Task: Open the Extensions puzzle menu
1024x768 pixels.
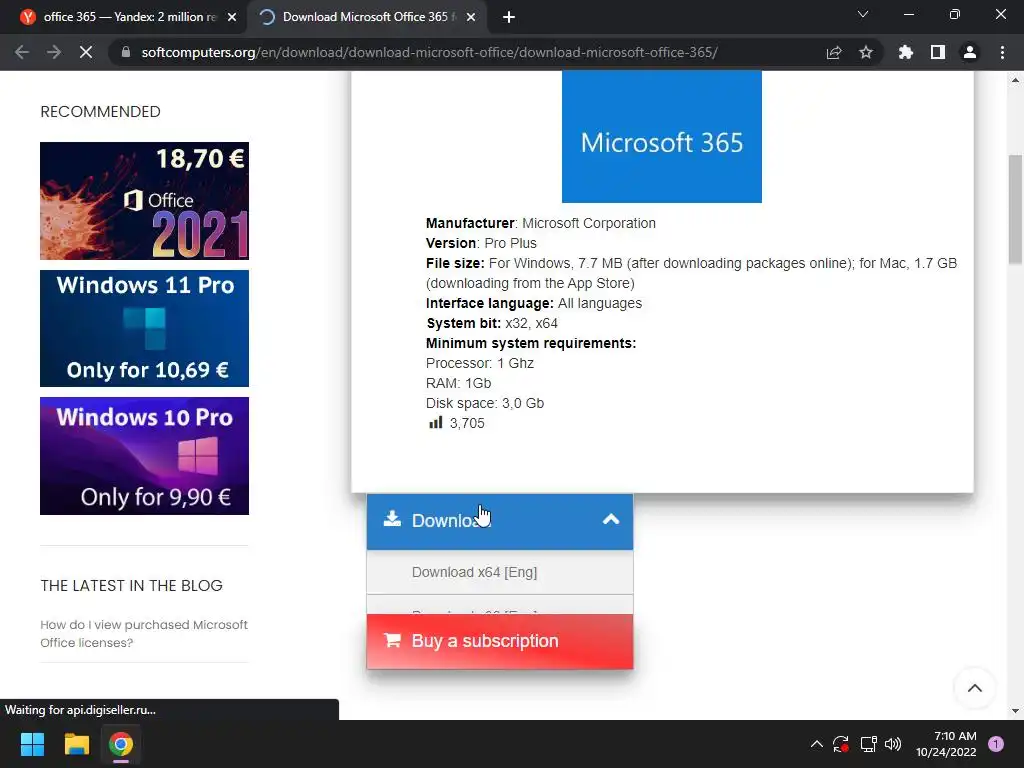Action: [905, 52]
